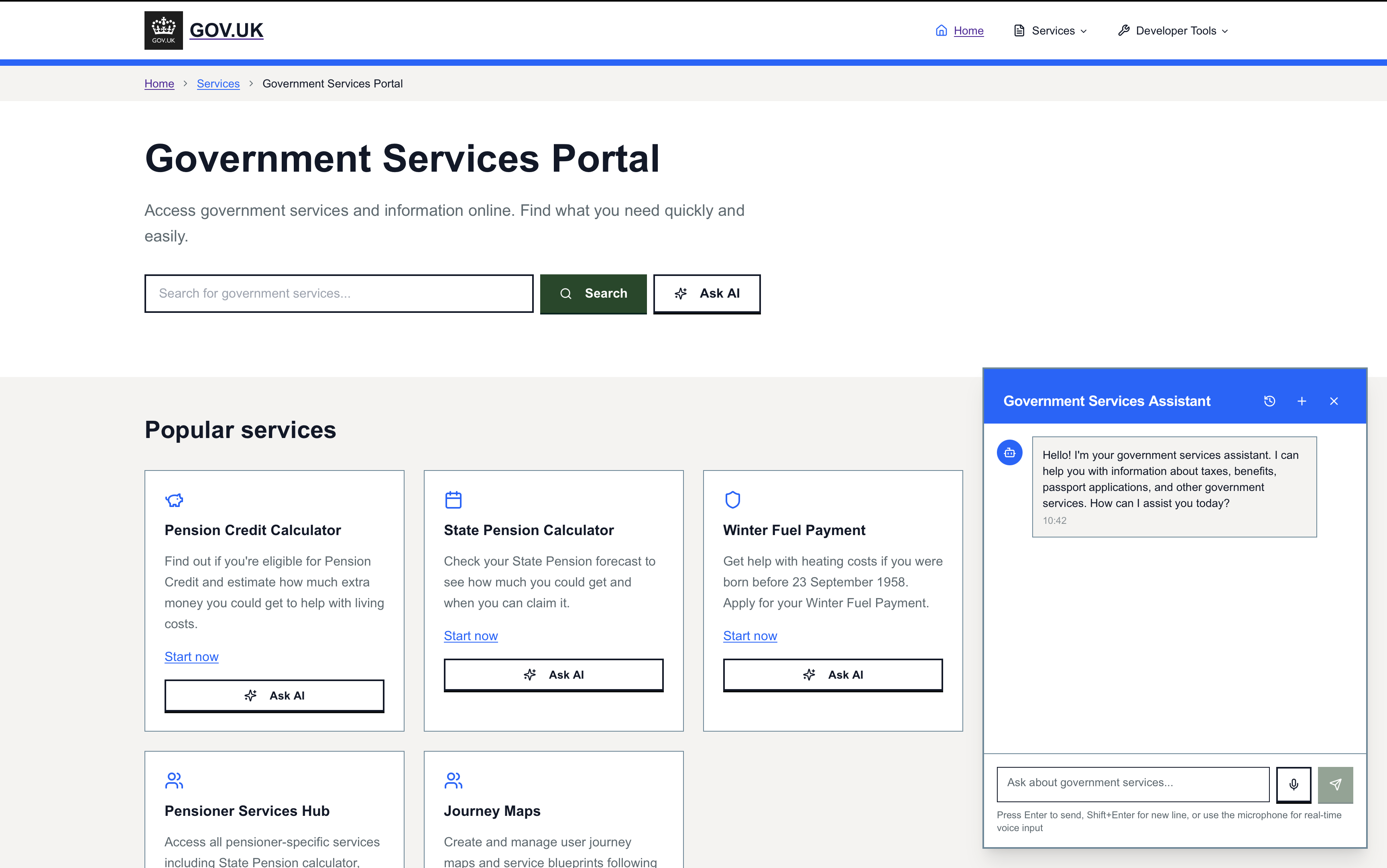The image size is (1387, 868).
Task: Click the assistant bot avatar icon
Action: [x=1010, y=453]
